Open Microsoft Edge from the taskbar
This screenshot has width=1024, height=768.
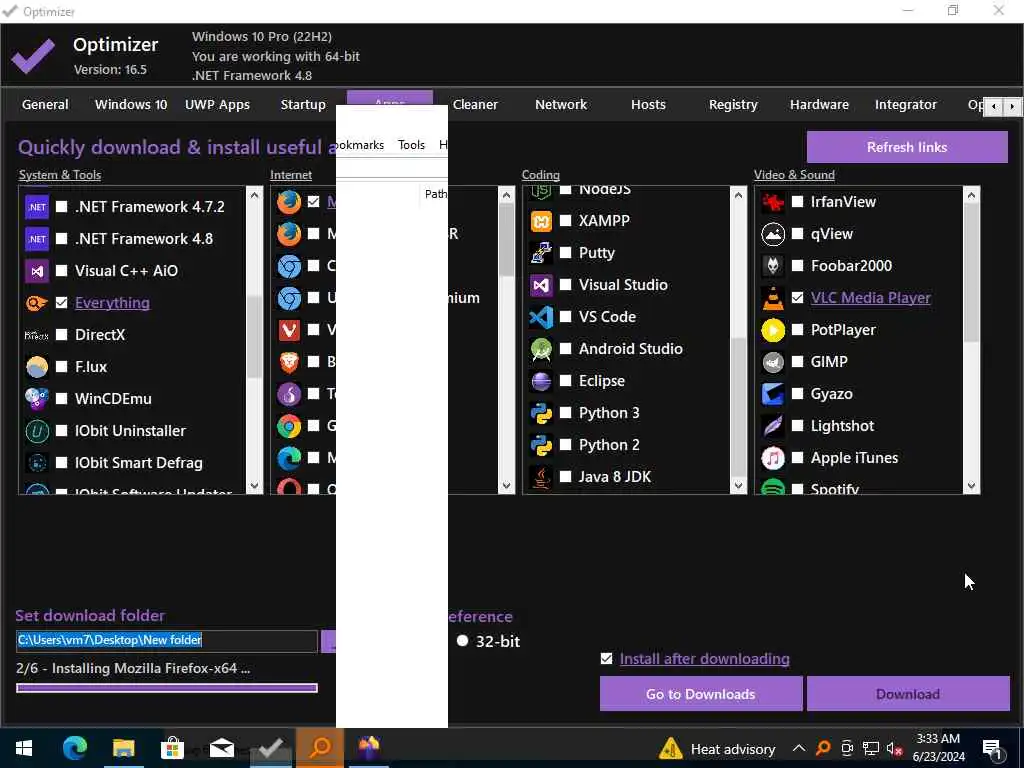(x=74, y=748)
